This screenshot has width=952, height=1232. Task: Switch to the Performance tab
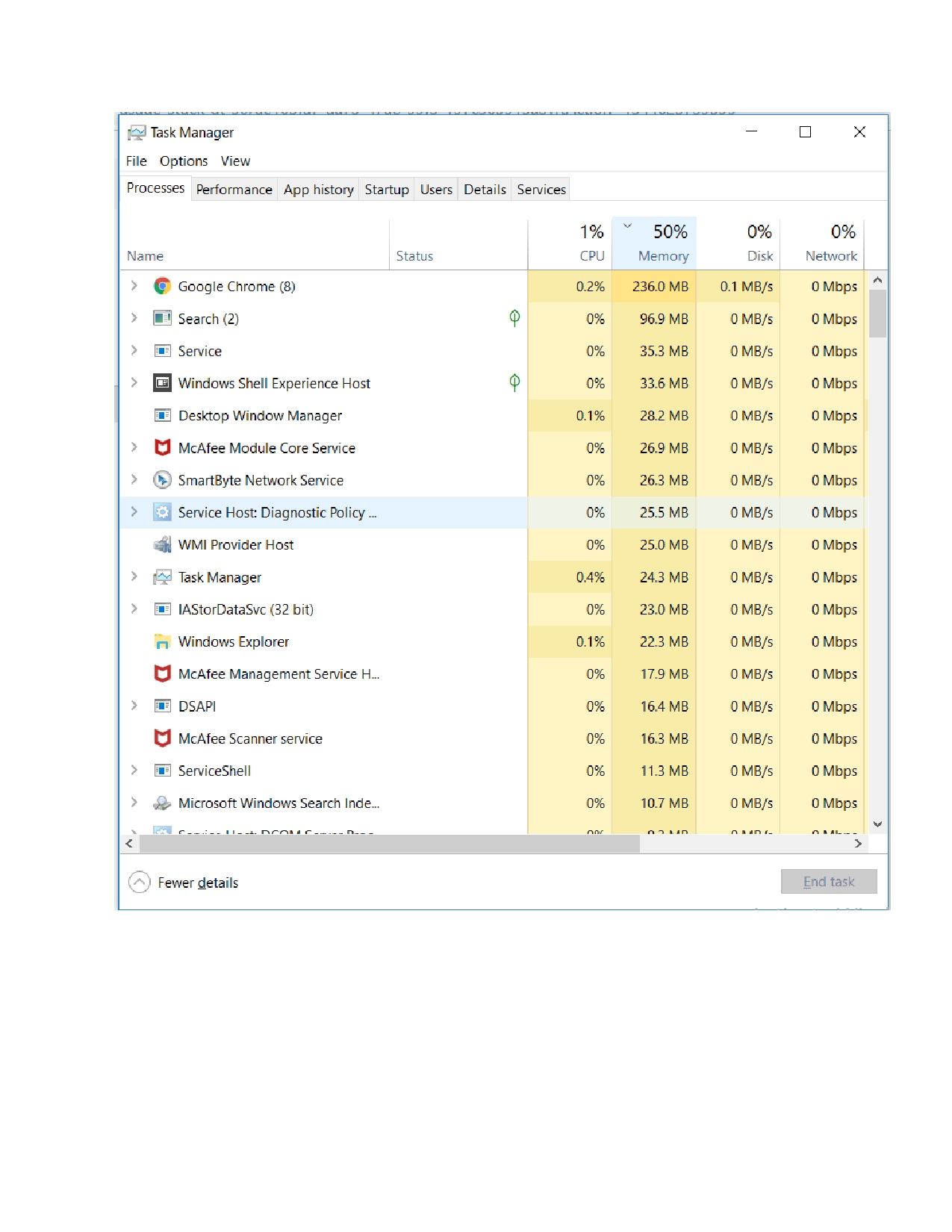pyautogui.click(x=234, y=190)
